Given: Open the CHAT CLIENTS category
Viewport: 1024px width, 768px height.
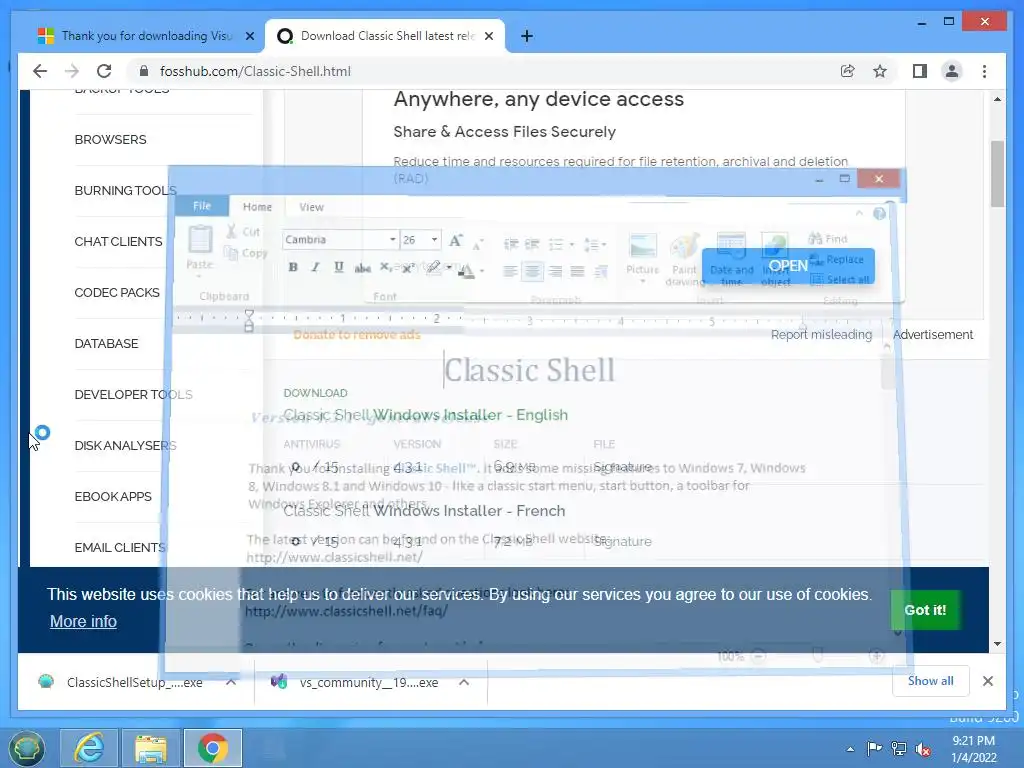Looking at the screenshot, I should click(x=118, y=242).
